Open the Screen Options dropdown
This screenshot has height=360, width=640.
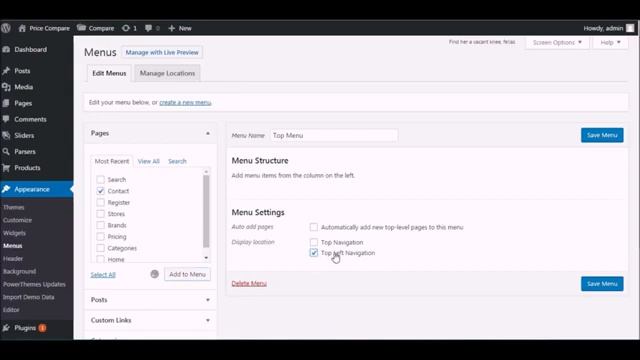pyautogui.click(x=557, y=42)
